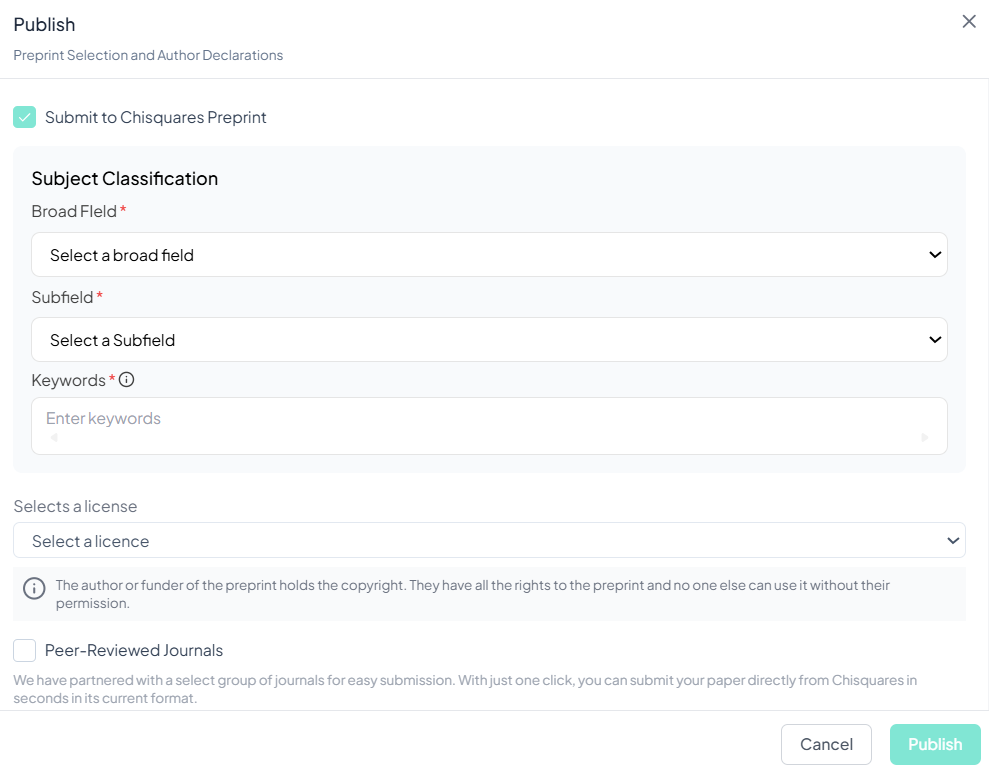Click the 'Submit to Chisquares Preprint' label text
Image resolution: width=989 pixels, height=775 pixels.
tap(155, 118)
